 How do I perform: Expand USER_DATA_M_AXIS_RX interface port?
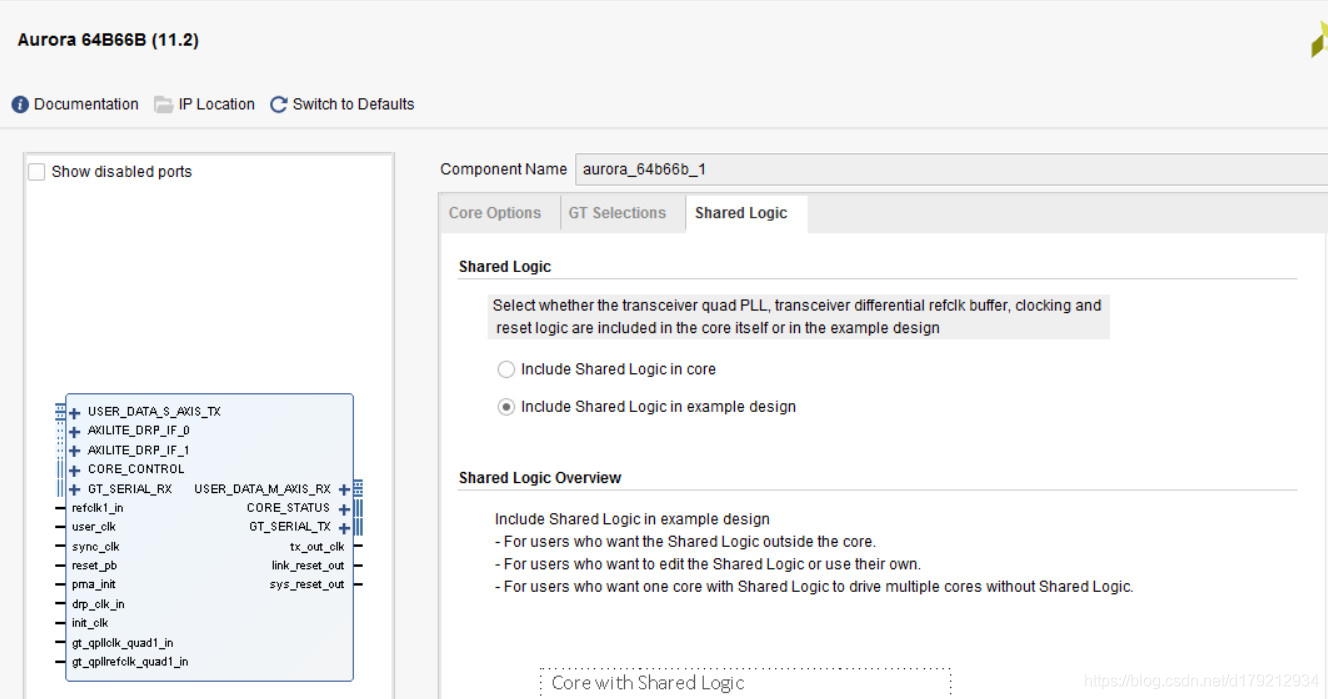(x=344, y=490)
